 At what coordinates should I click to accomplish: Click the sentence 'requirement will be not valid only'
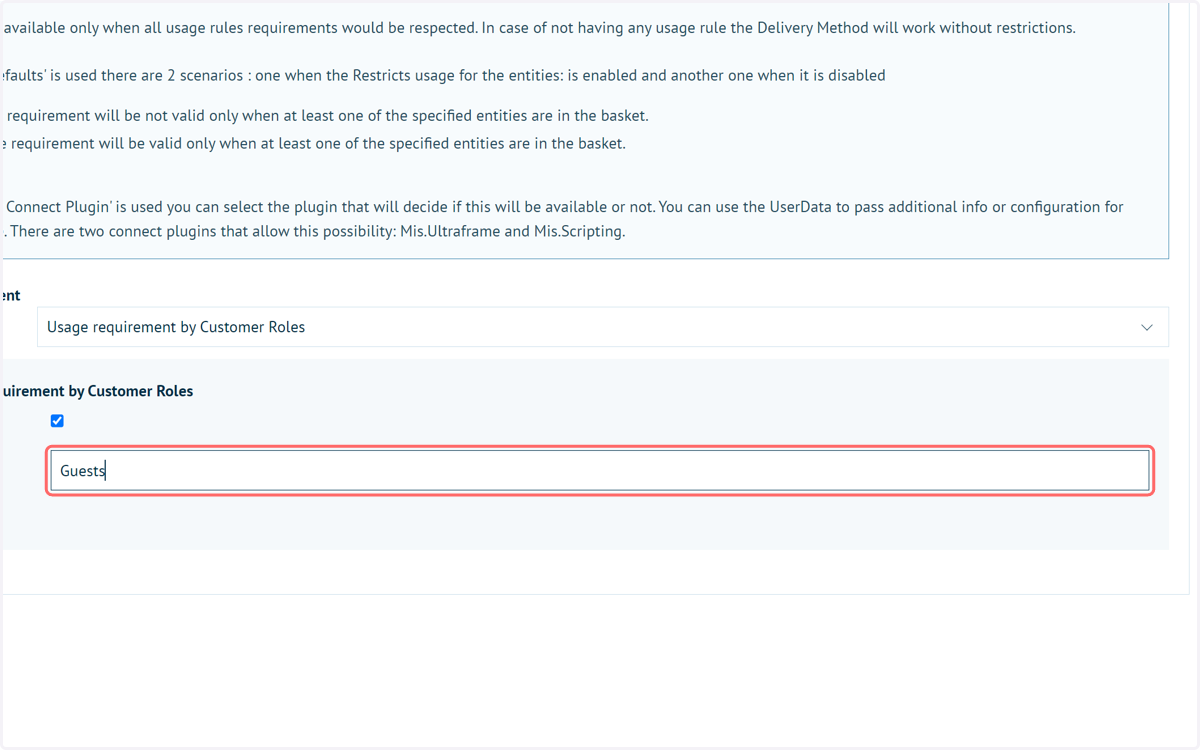(x=326, y=116)
